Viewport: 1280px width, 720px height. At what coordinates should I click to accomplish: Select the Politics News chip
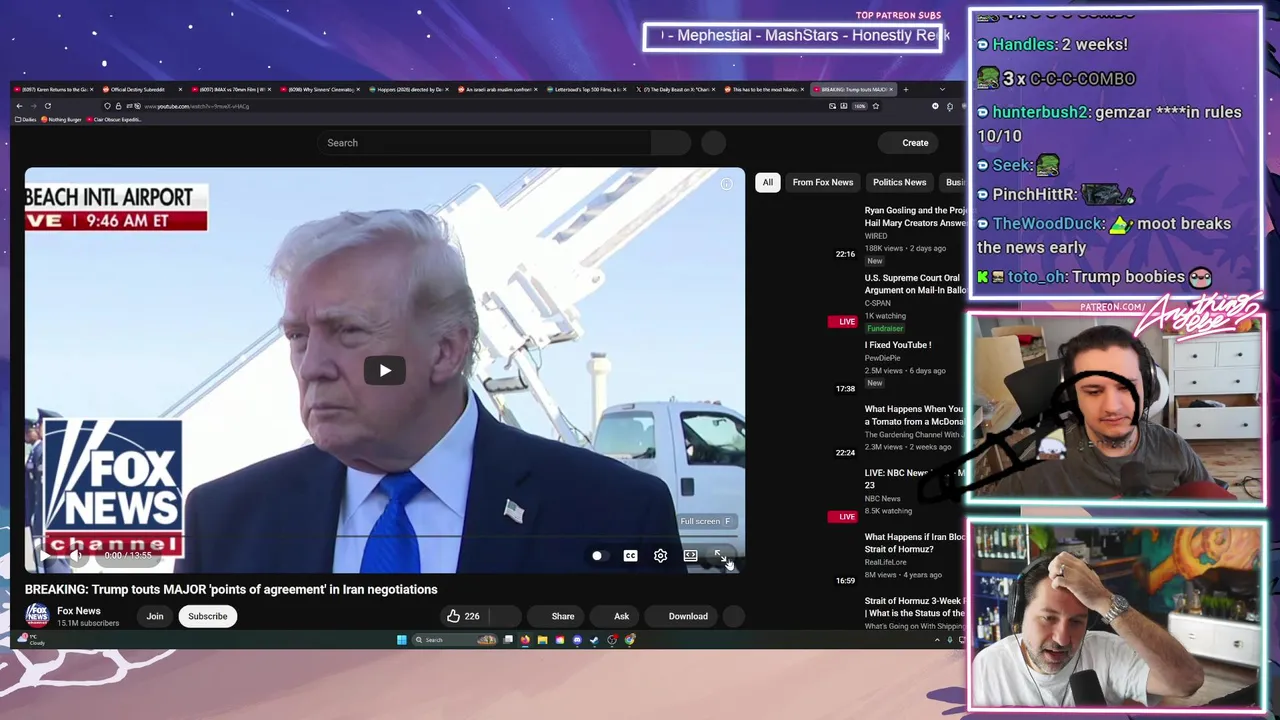pos(899,182)
